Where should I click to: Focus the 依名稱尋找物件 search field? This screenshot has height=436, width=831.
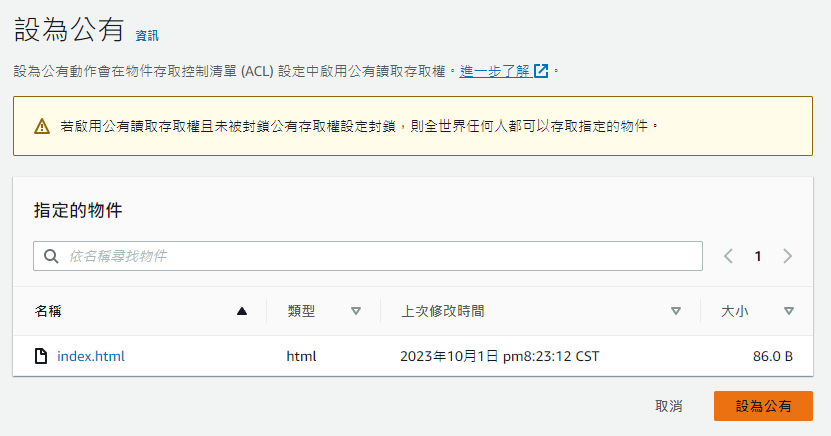(368, 256)
